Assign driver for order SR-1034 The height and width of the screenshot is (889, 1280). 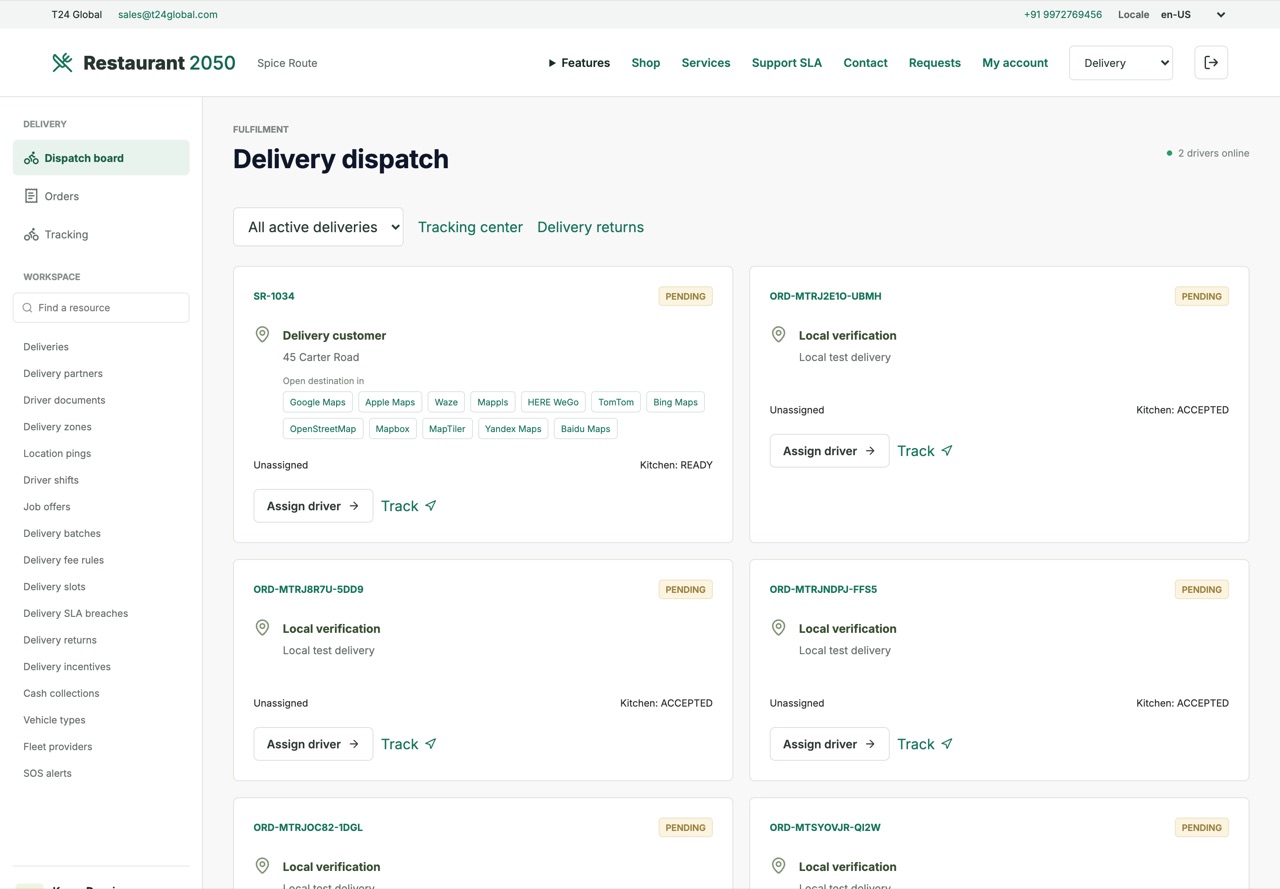313,506
